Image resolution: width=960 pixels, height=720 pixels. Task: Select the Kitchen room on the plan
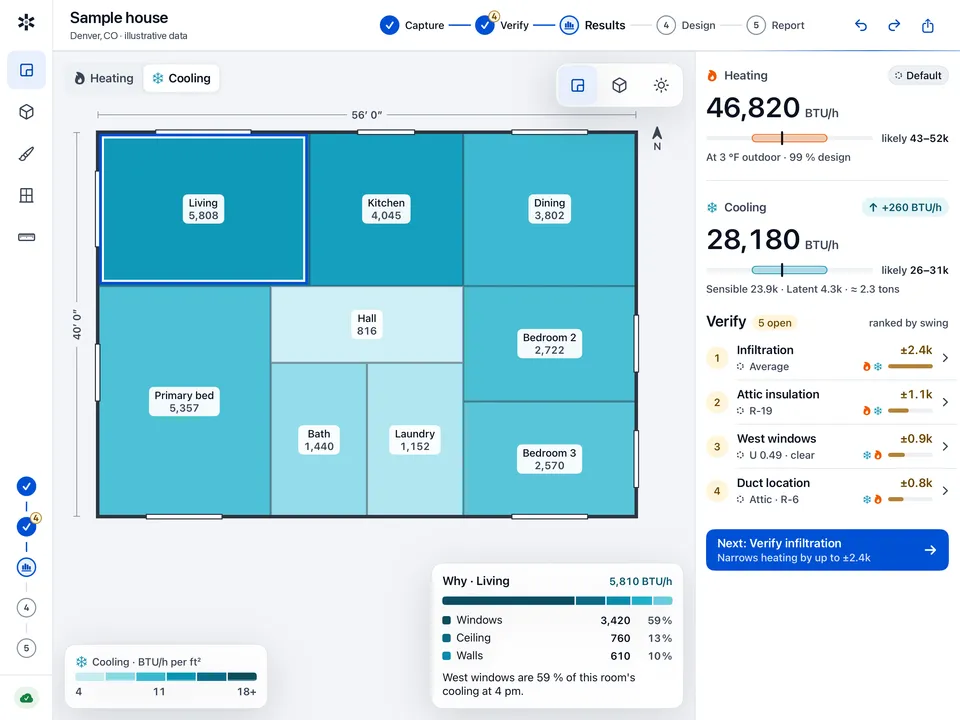(x=386, y=209)
